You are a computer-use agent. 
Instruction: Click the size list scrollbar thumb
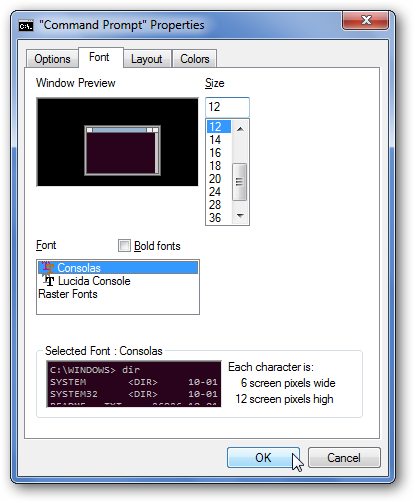click(240, 182)
